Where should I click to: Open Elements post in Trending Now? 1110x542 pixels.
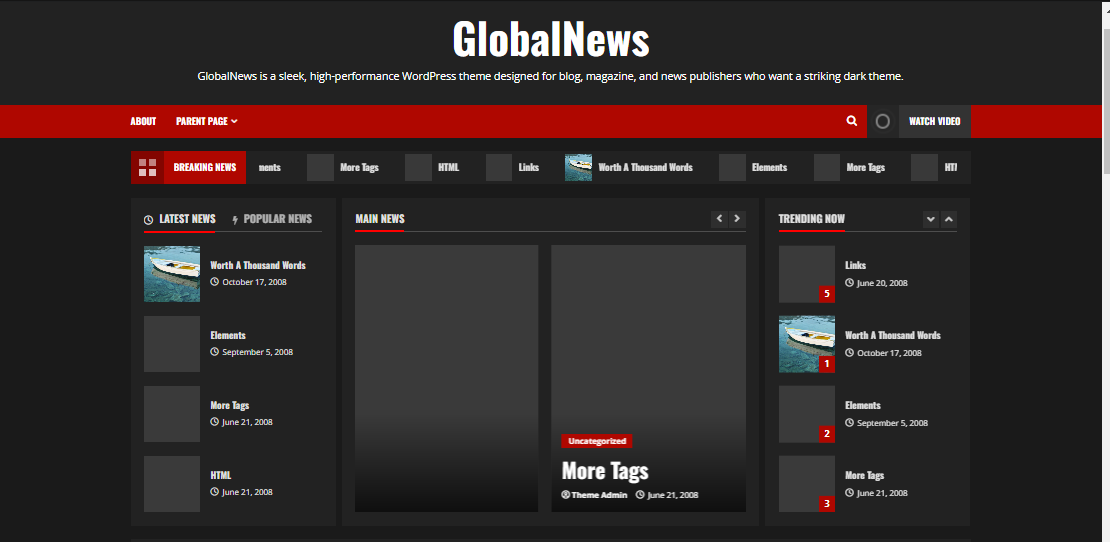pos(863,405)
